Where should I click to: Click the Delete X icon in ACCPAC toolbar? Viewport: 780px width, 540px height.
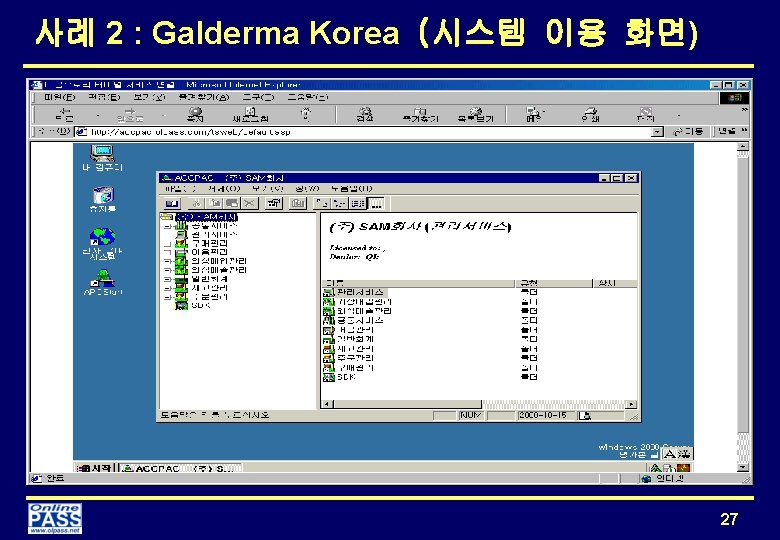pos(250,203)
